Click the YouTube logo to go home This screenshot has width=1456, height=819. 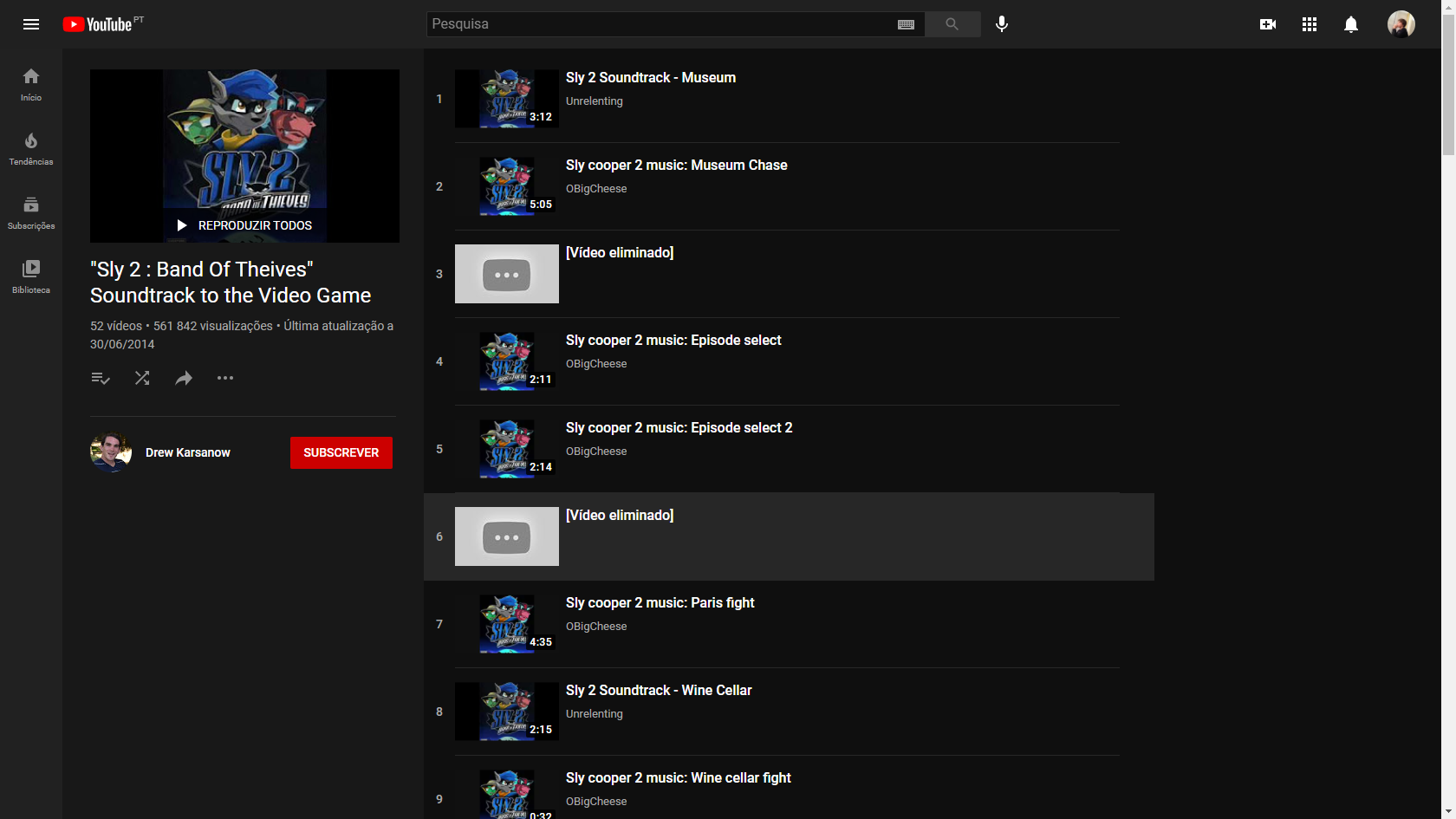pyautogui.click(x=96, y=23)
